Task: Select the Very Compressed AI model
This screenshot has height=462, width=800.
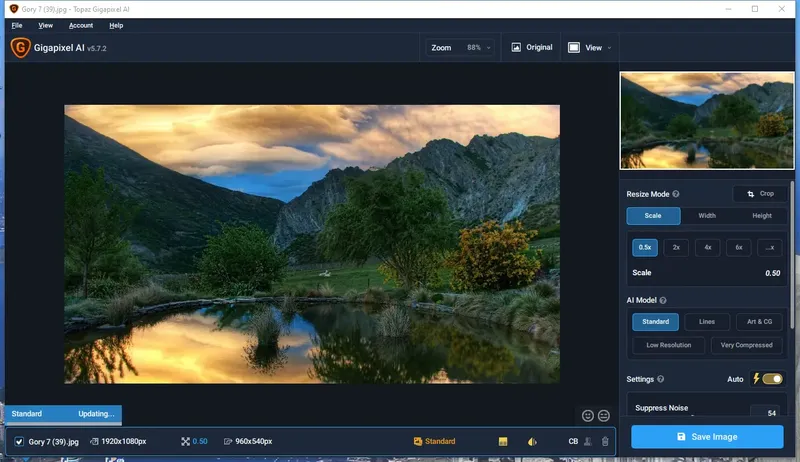Action: tap(746, 345)
